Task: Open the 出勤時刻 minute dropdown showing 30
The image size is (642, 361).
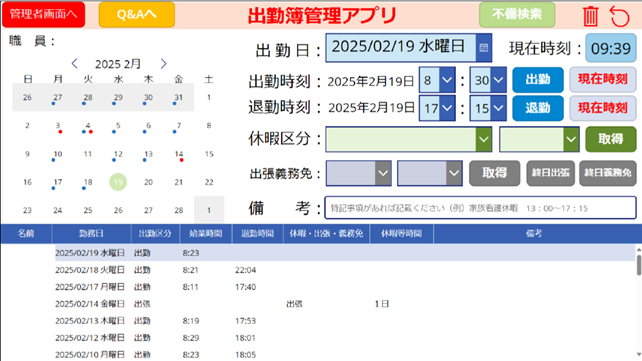Action: [x=488, y=80]
